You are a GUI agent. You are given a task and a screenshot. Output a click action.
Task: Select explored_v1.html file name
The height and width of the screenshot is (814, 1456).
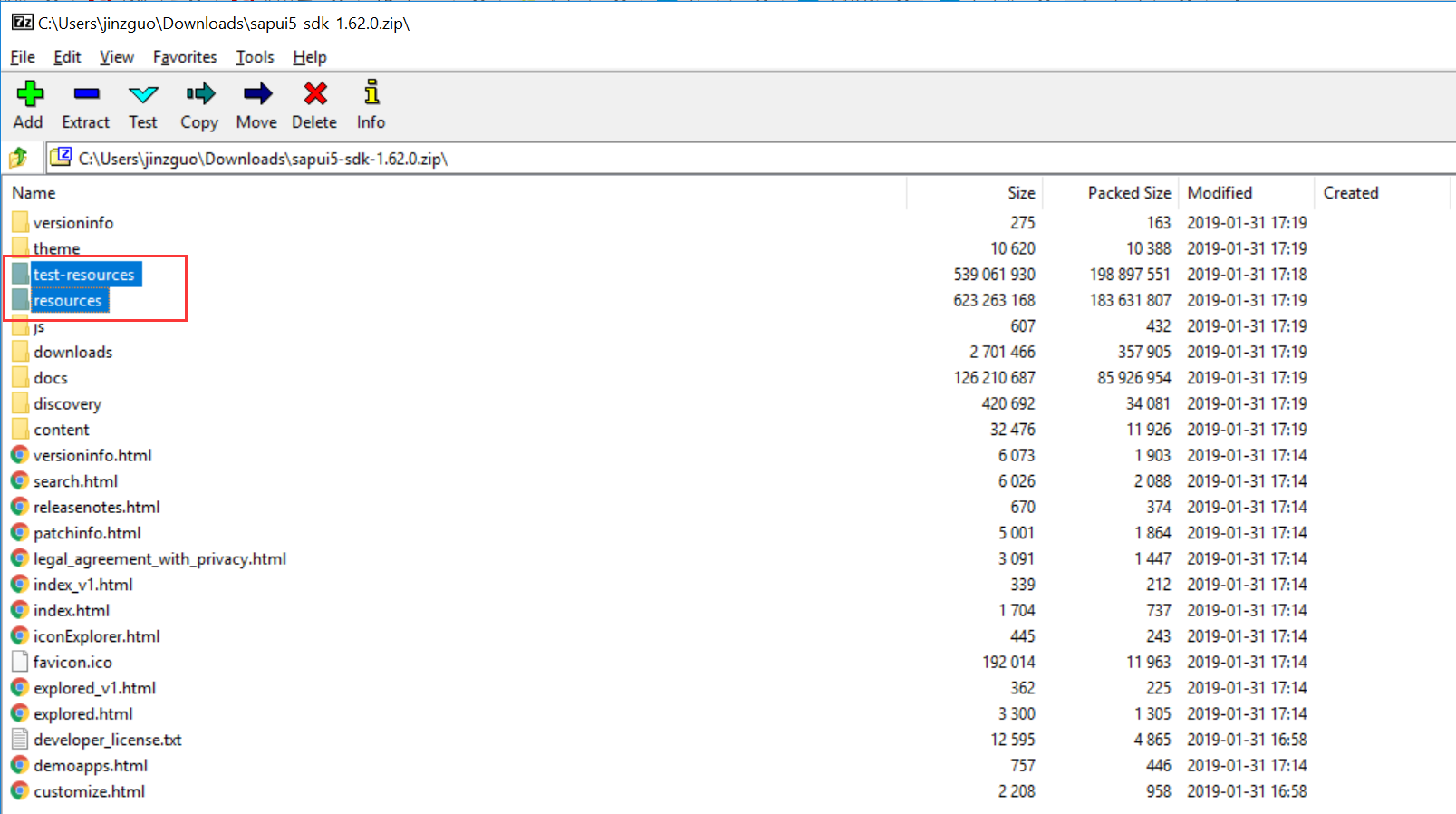coord(94,688)
